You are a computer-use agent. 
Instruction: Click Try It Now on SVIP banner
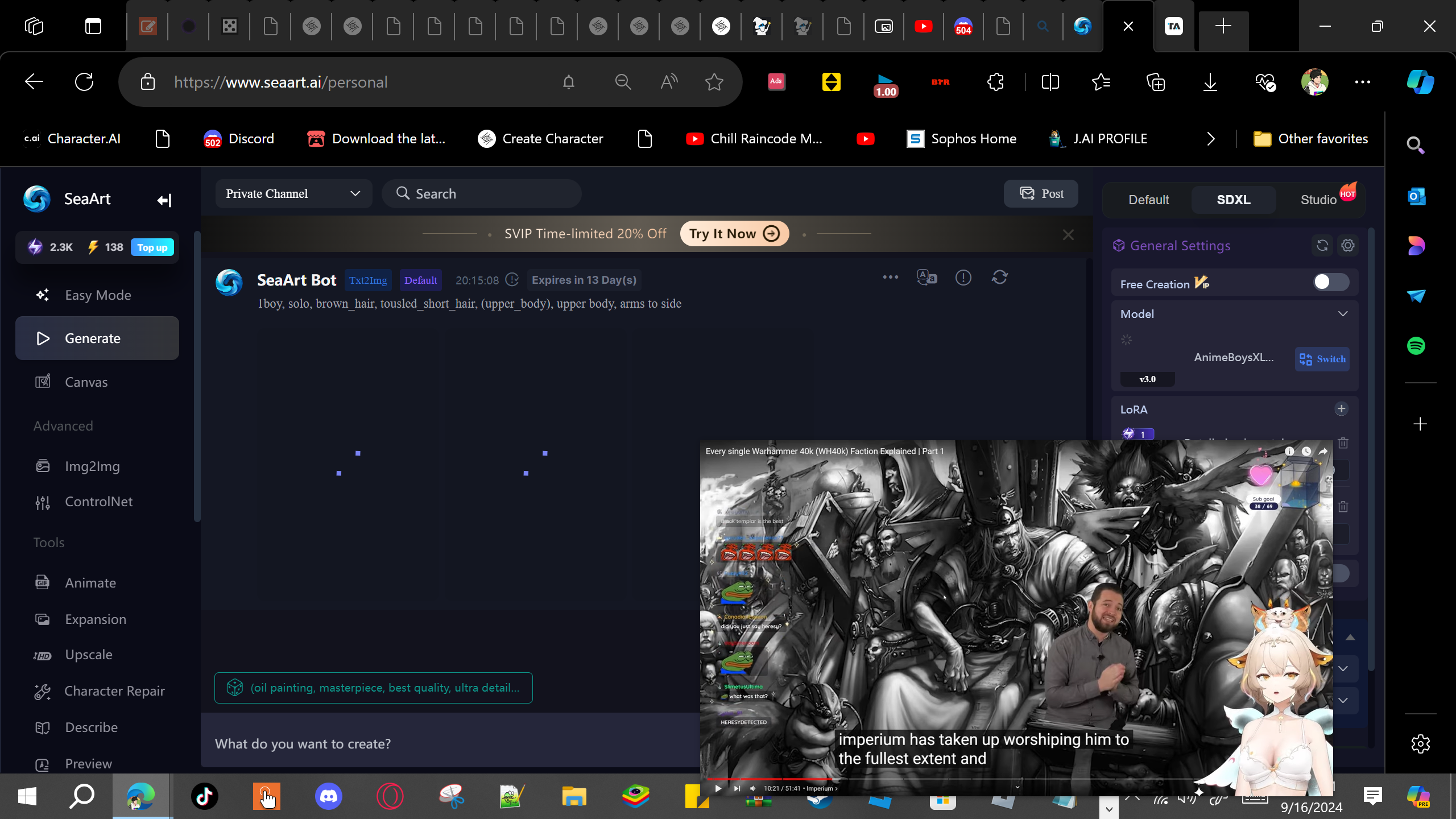point(734,234)
